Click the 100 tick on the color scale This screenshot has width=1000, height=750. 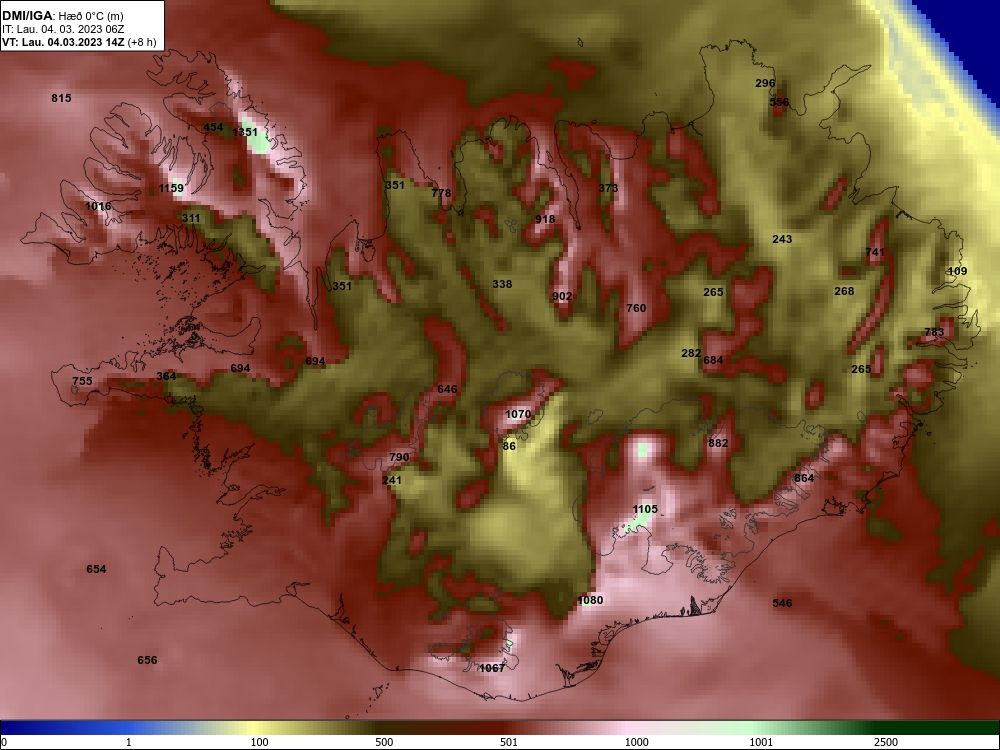260,742
